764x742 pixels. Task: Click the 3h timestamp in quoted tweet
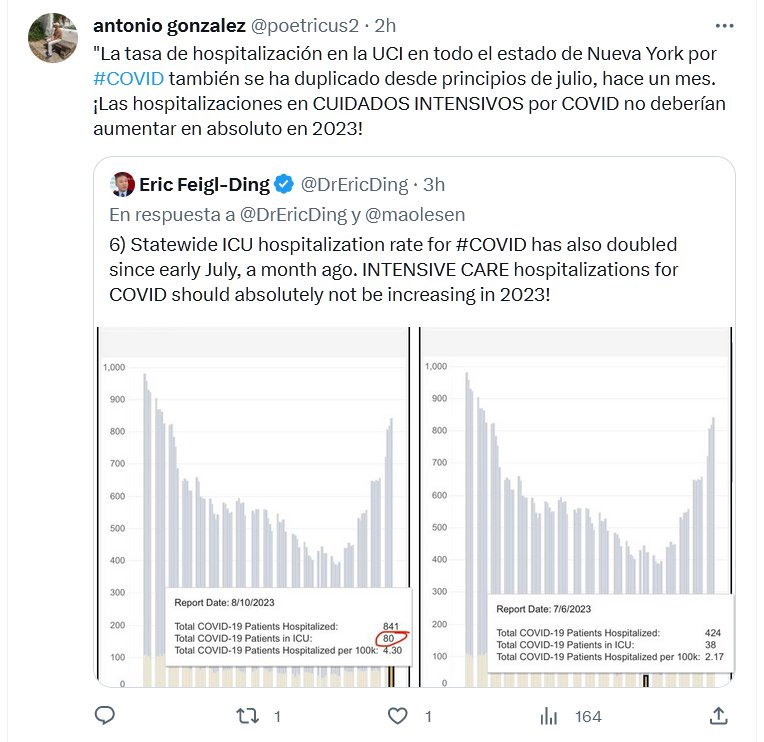tap(434, 184)
